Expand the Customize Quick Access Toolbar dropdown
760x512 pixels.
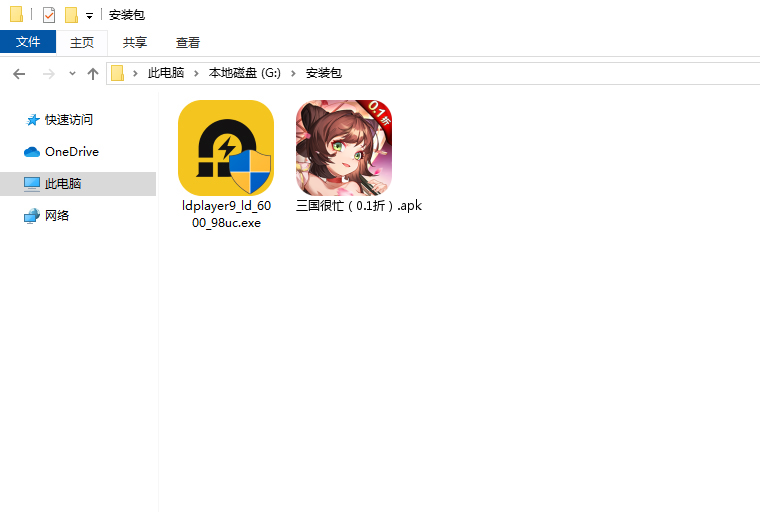coord(89,16)
